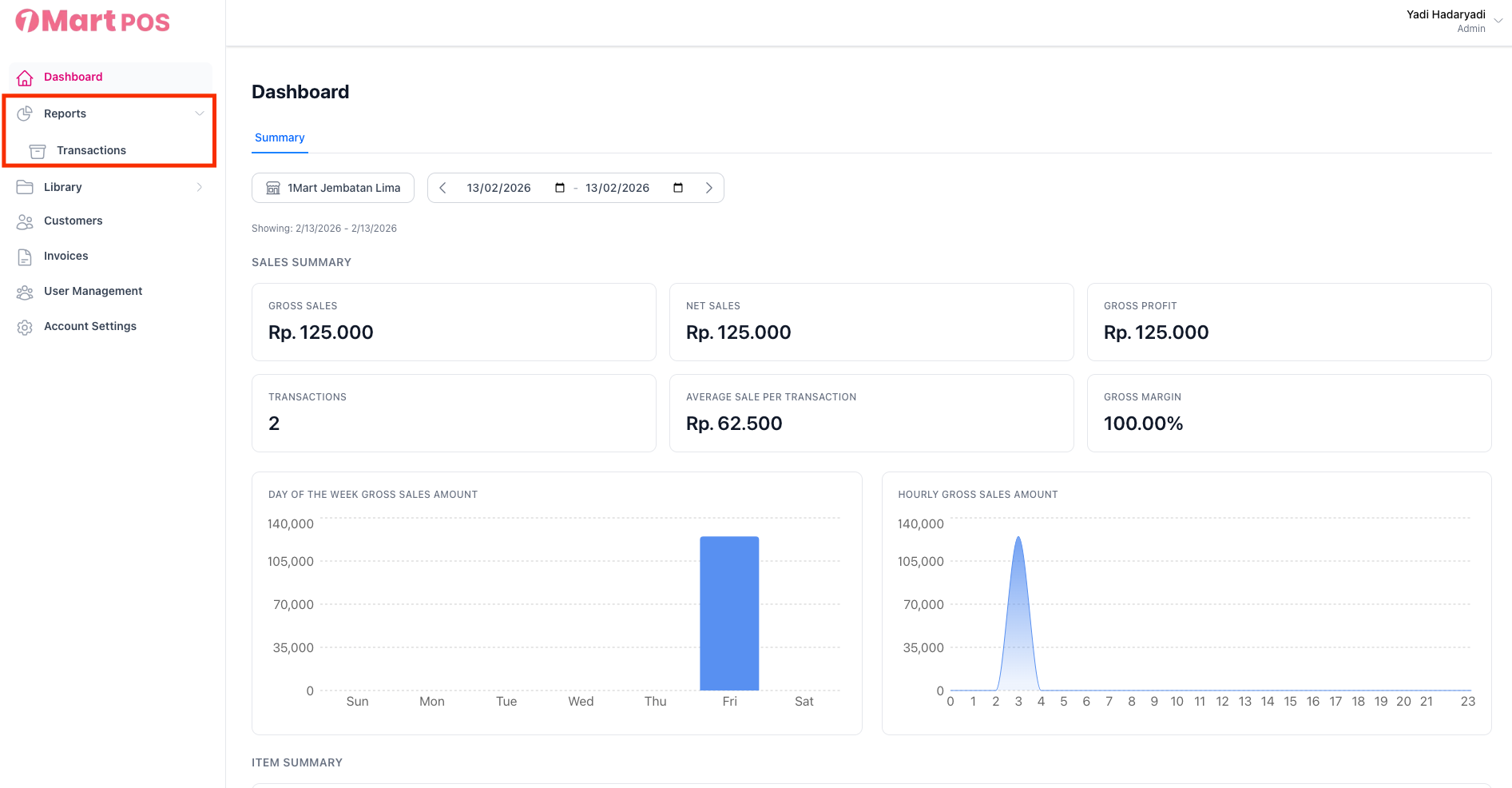
Task: Click the Library folder icon
Action: pyautogui.click(x=25, y=187)
